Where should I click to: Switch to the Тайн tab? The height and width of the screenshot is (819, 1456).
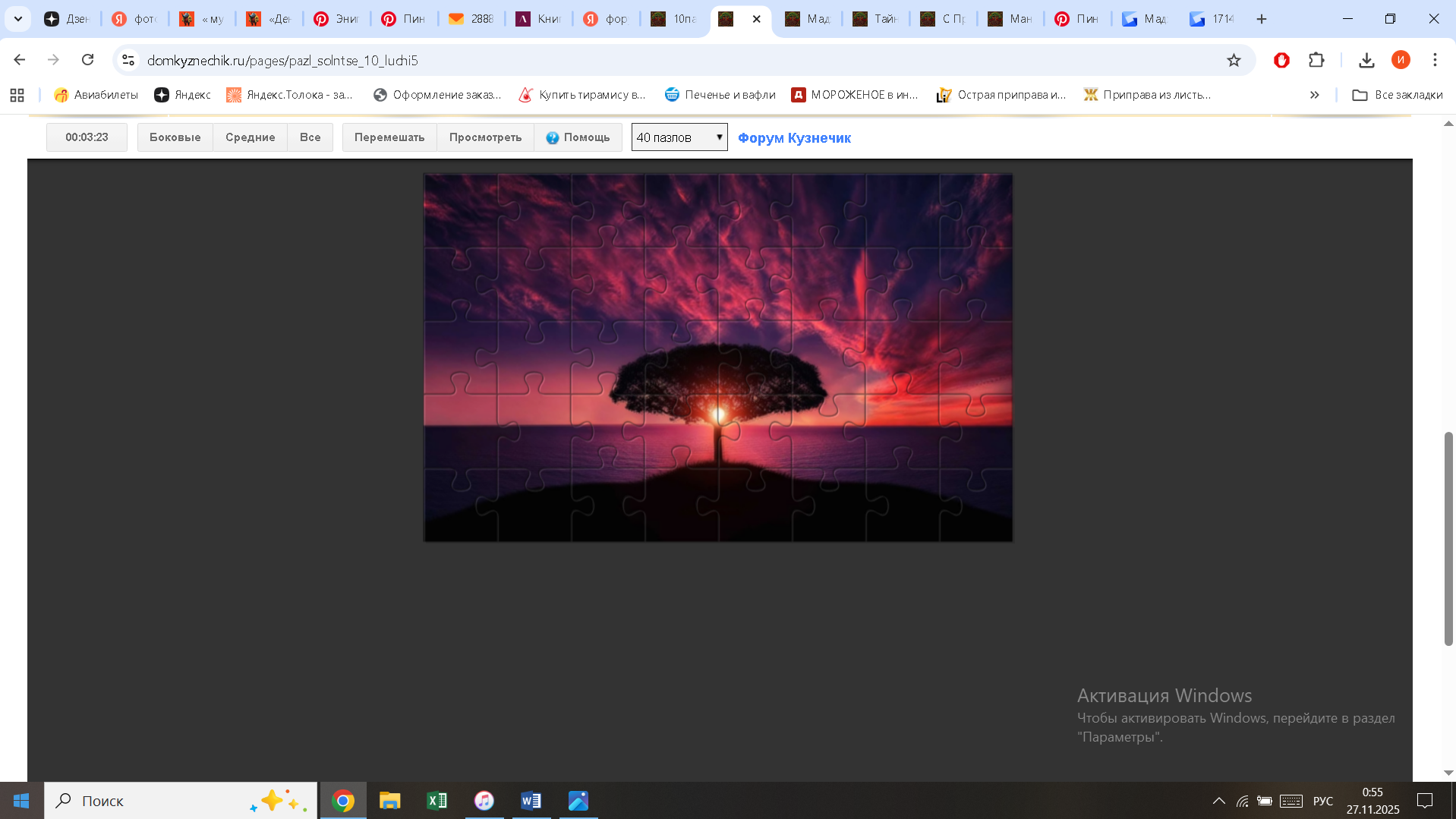(x=876, y=19)
